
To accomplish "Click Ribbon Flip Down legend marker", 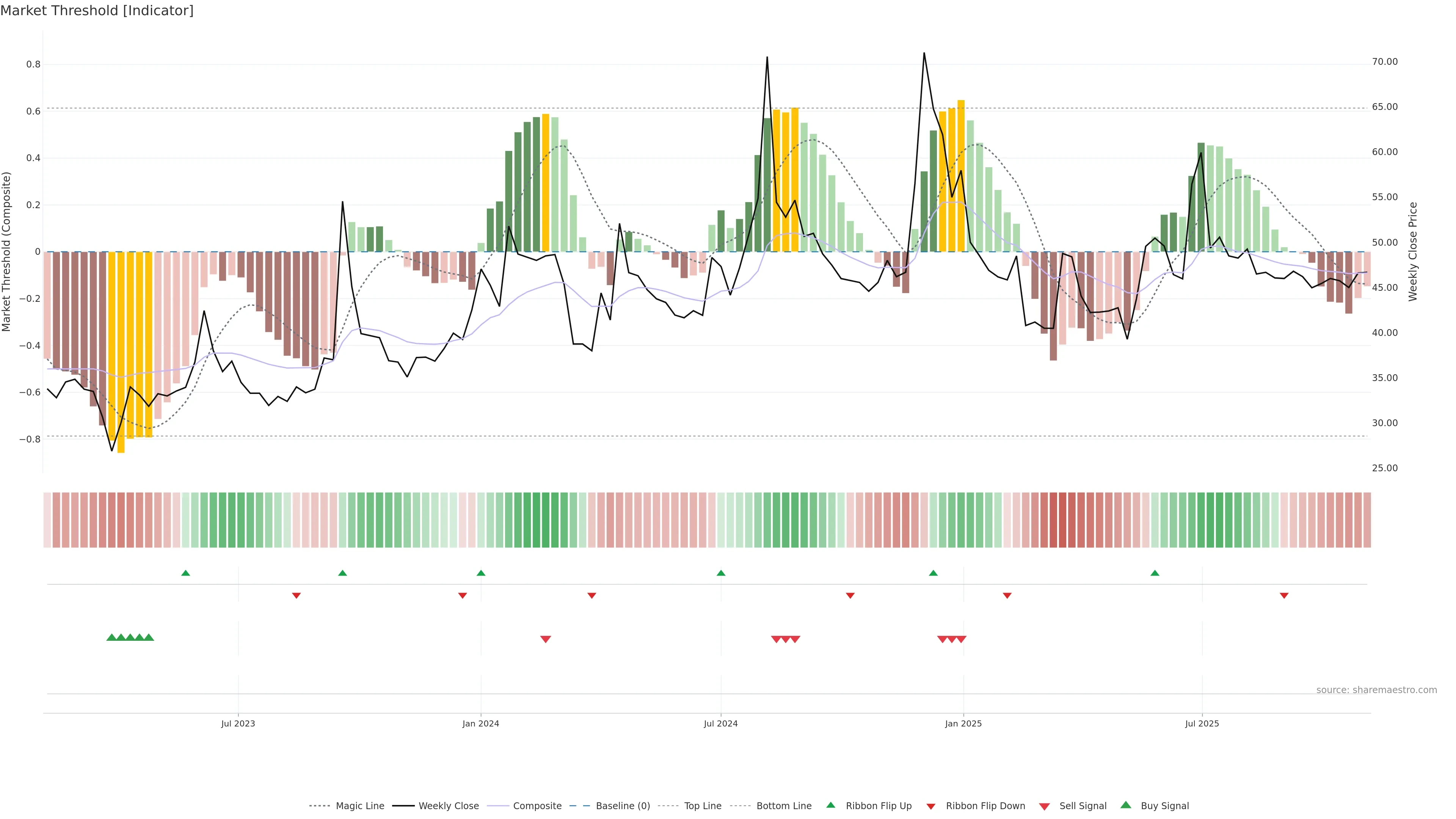I will [x=931, y=806].
